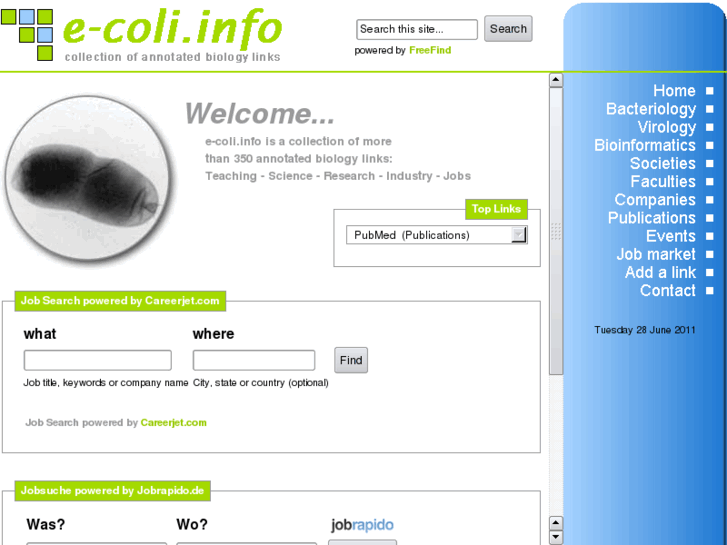Click the white square bullet beside Job market
The width and height of the screenshot is (727, 545).
709,254
